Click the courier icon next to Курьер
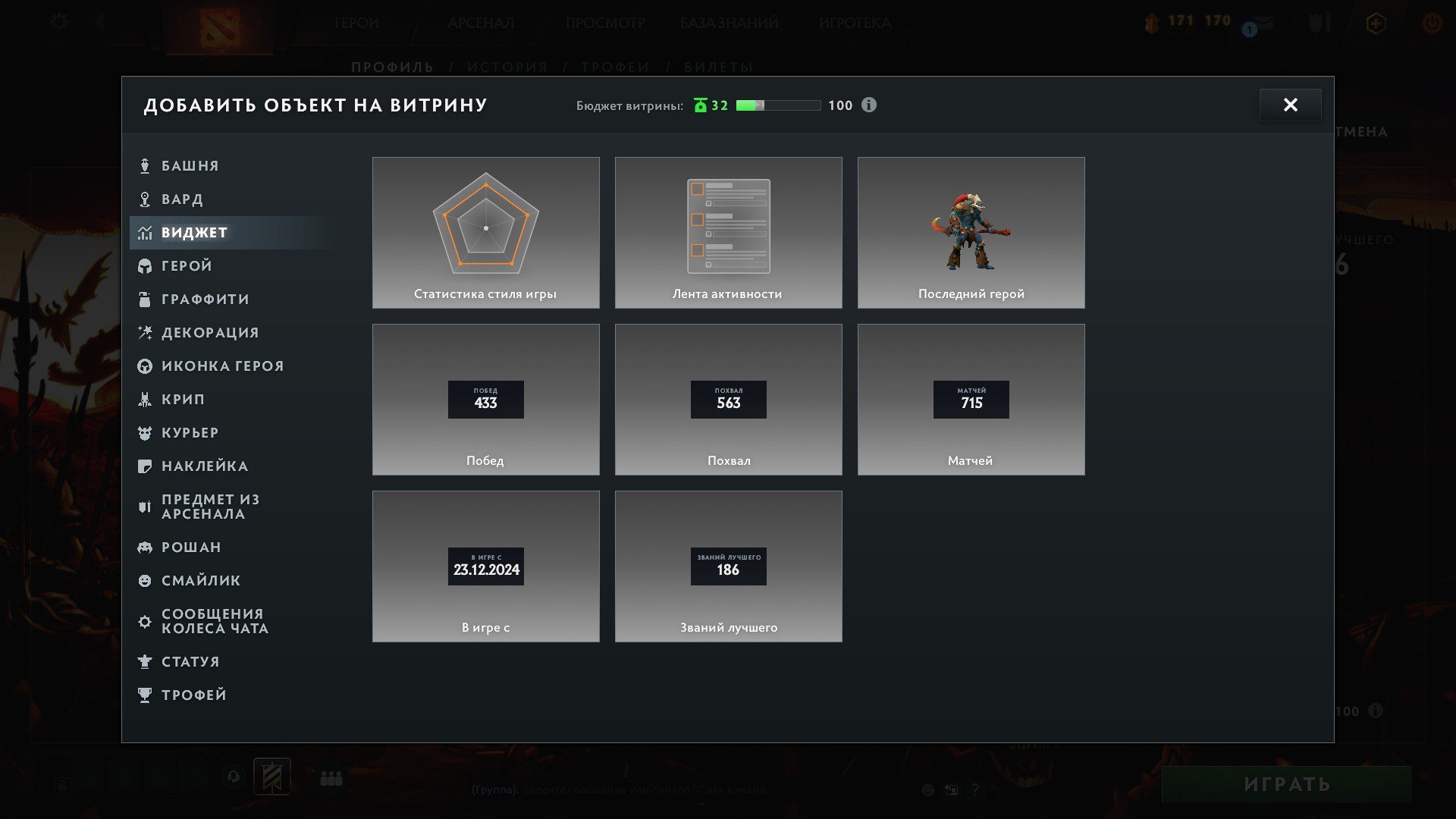 click(x=144, y=433)
